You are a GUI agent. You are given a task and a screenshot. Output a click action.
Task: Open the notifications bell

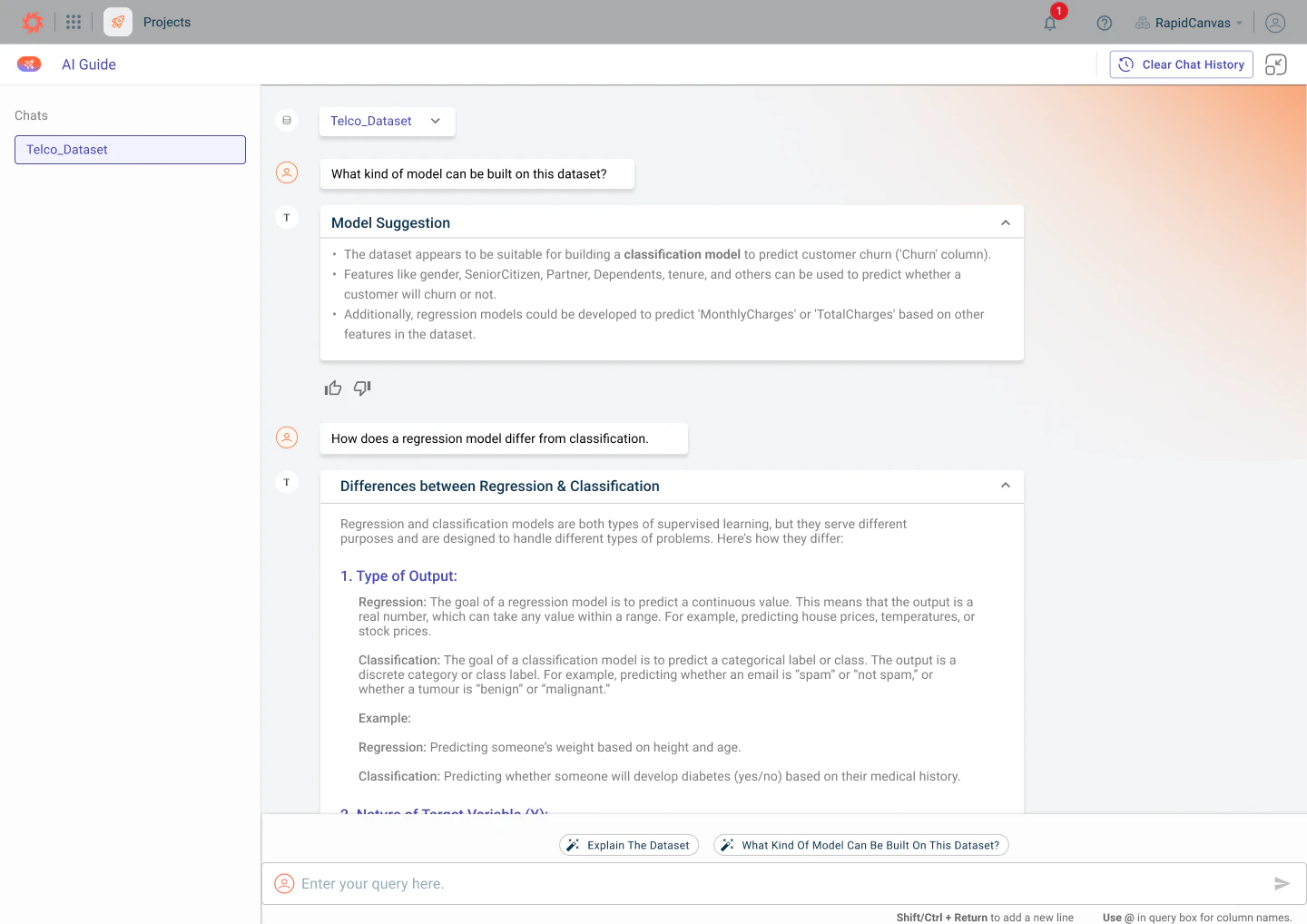(x=1050, y=23)
